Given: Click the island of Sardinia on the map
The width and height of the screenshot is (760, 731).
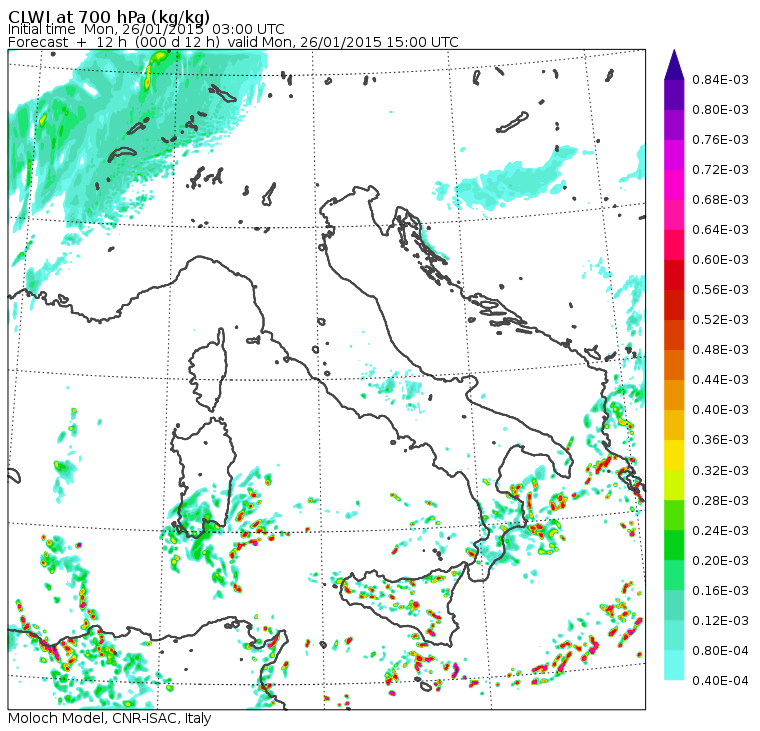Looking at the screenshot, I should tap(203, 477).
